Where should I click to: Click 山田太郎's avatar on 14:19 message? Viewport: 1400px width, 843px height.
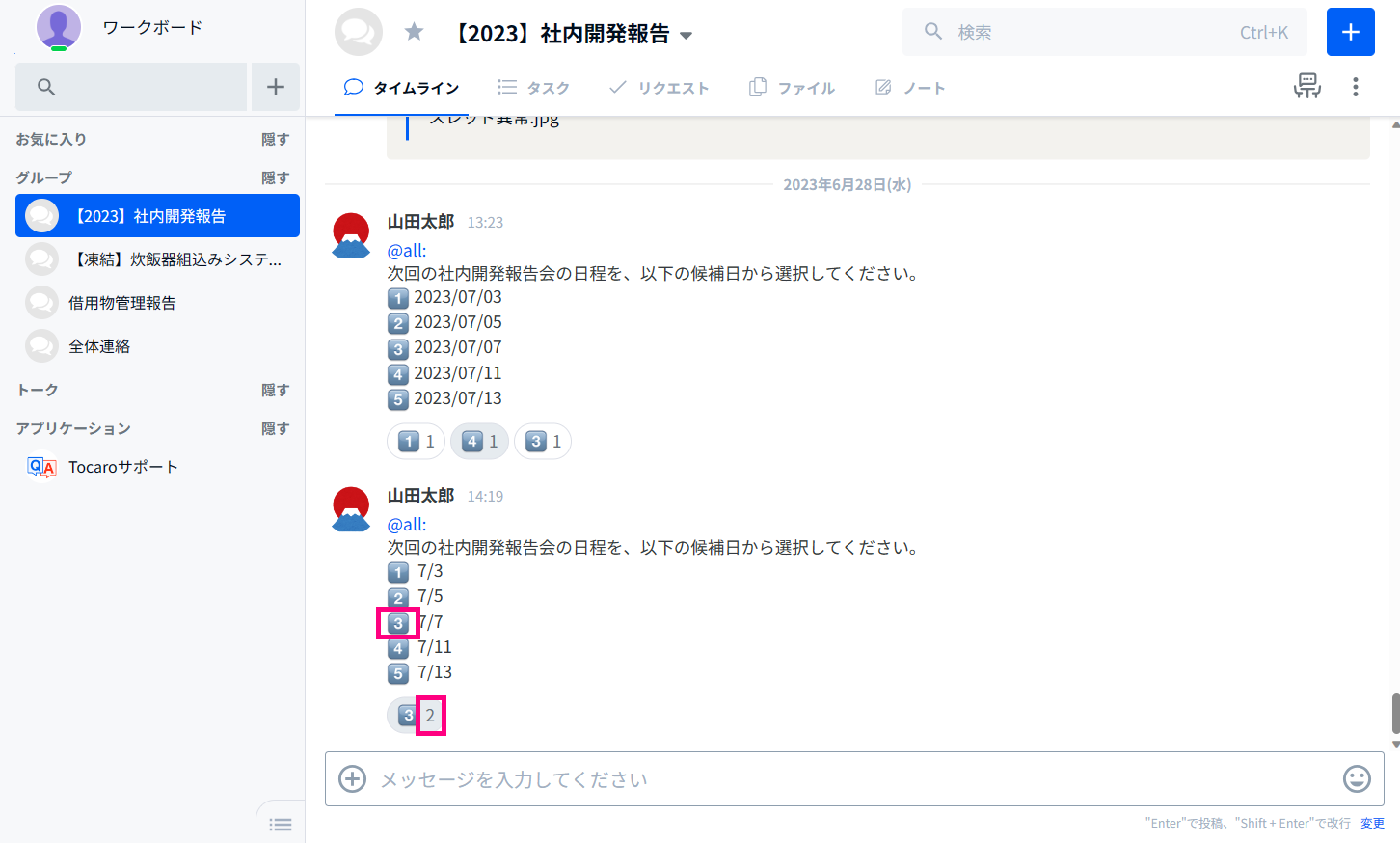coord(351,509)
